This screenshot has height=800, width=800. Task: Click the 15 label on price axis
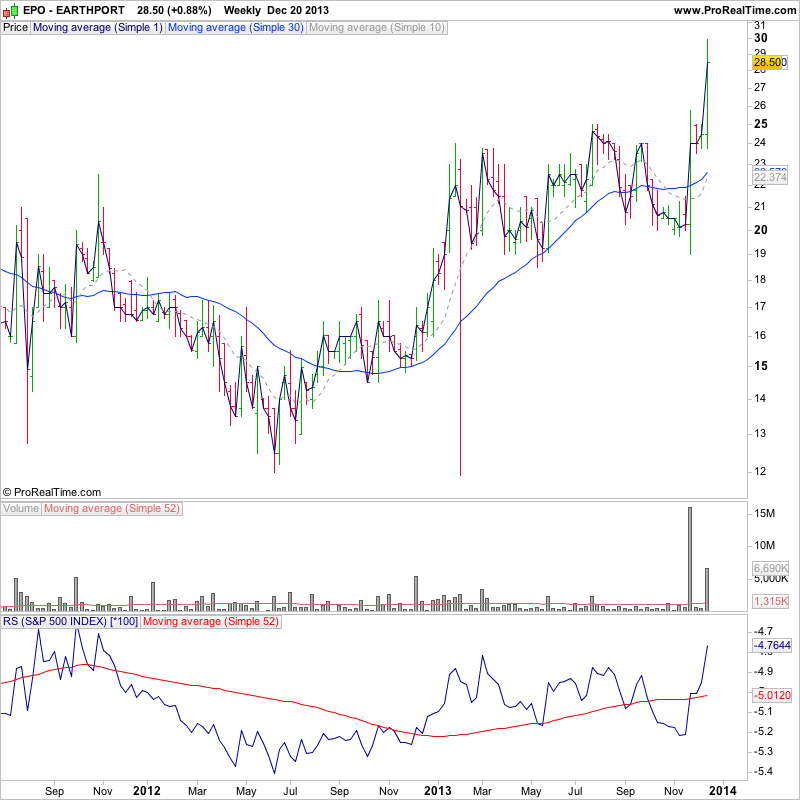(x=760, y=366)
